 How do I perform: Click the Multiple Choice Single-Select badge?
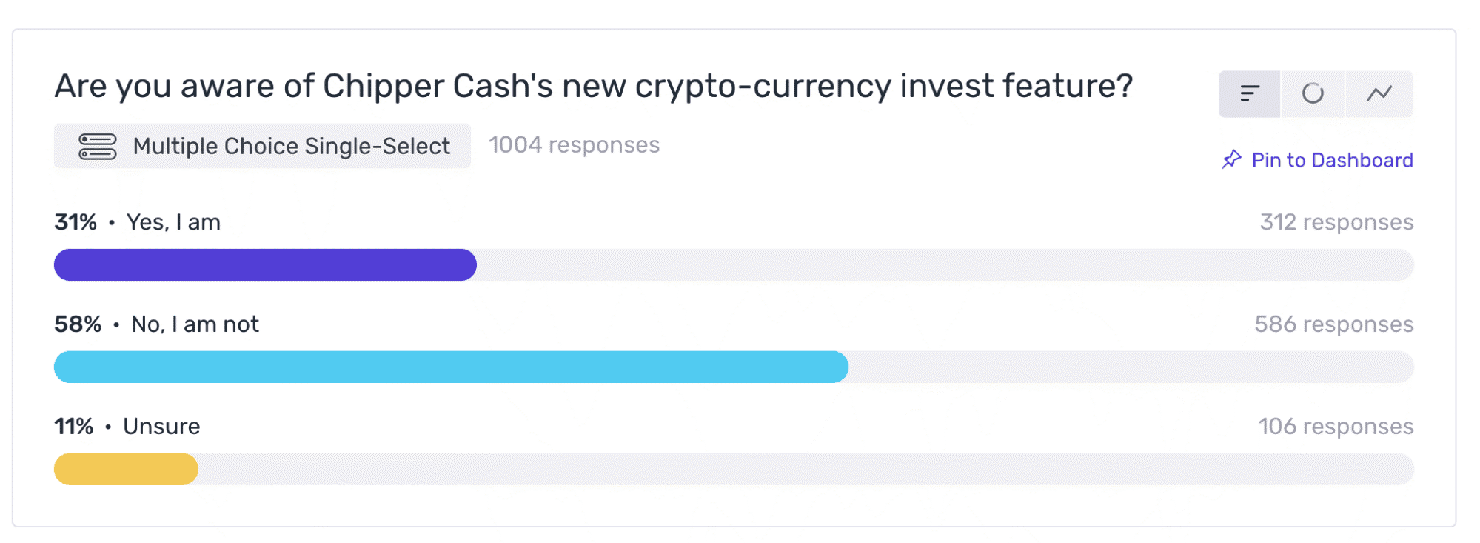[262, 146]
